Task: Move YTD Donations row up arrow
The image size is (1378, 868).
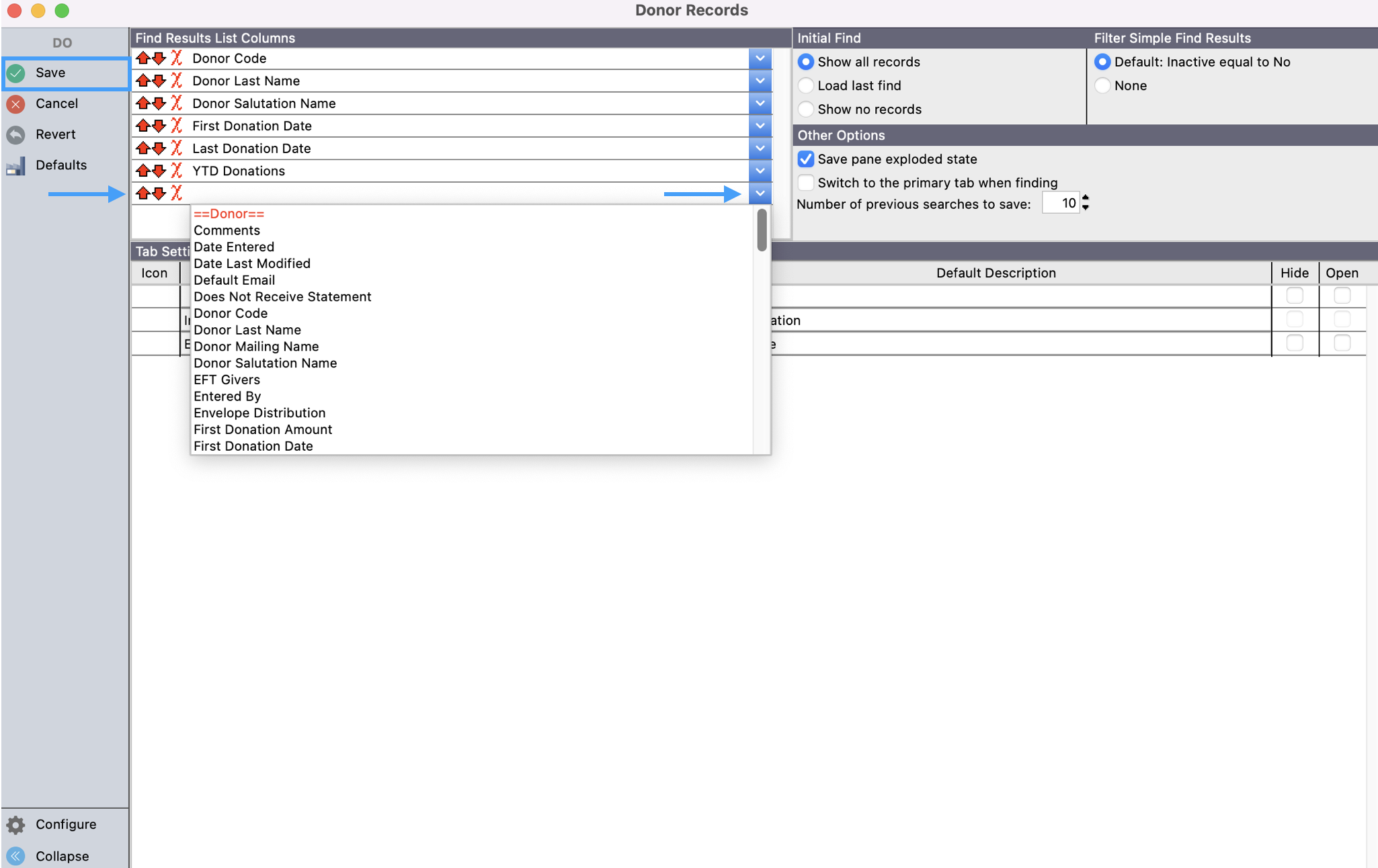Action: tap(143, 171)
